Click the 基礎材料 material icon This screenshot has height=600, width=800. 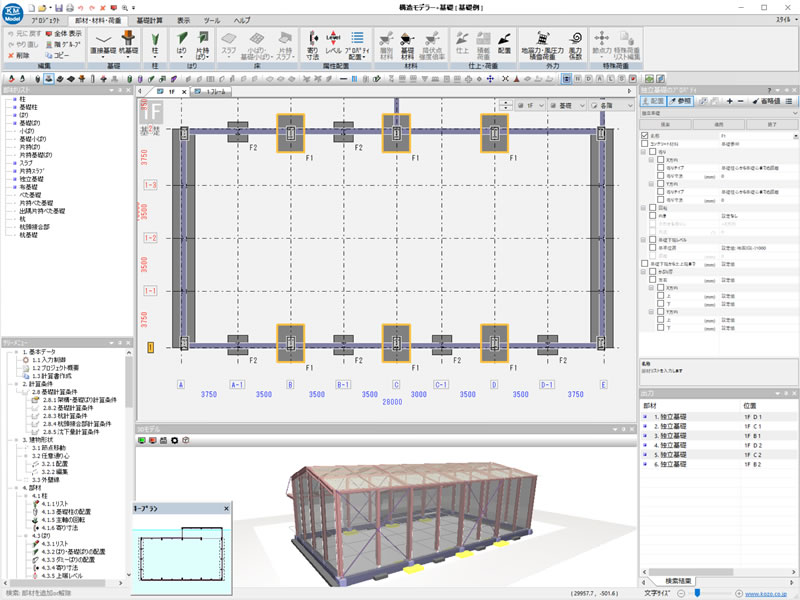[x=408, y=42]
